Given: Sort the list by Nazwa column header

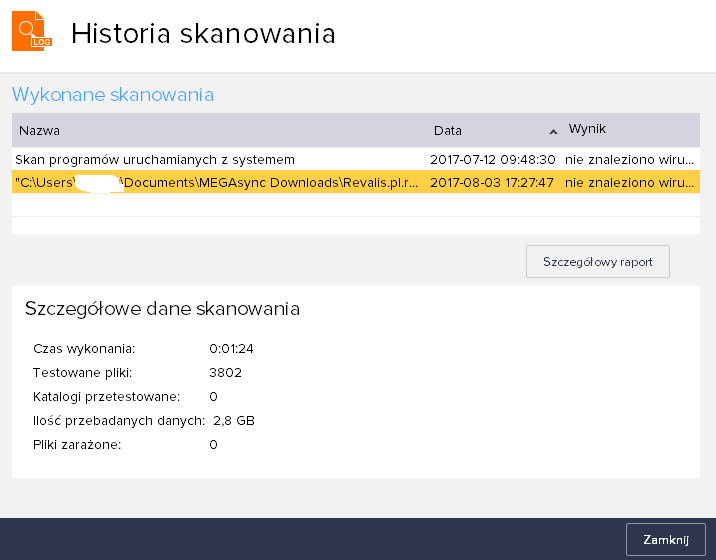Looking at the screenshot, I should tap(39, 131).
